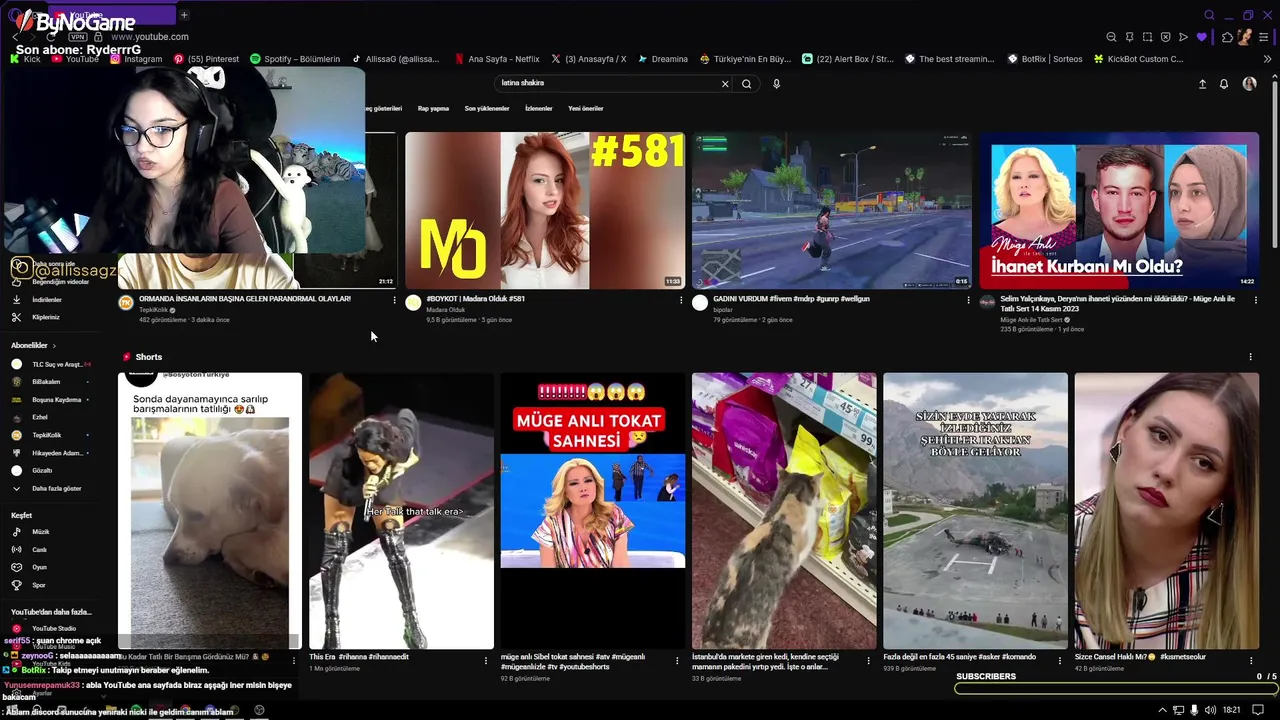Open KickBot Custom bookmark
The image size is (1280, 720).
1138,59
